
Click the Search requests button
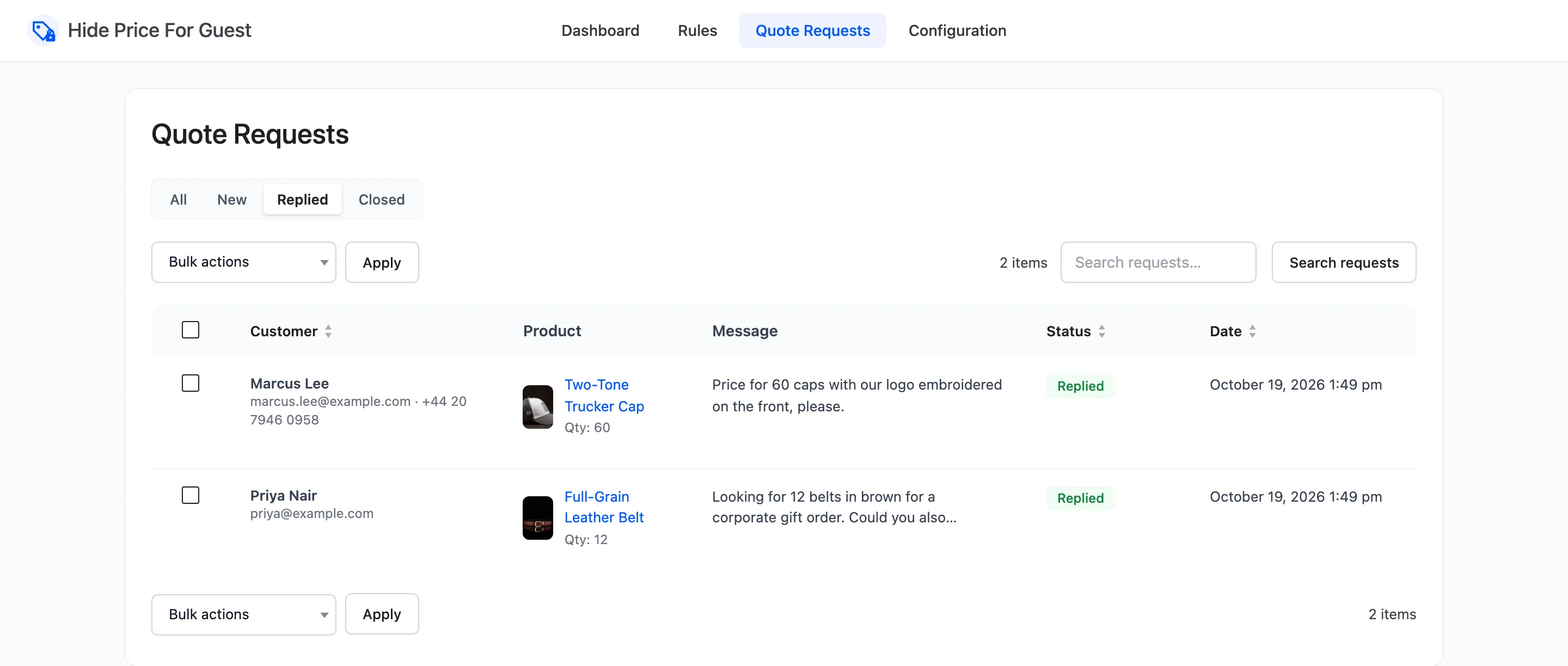point(1343,262)
